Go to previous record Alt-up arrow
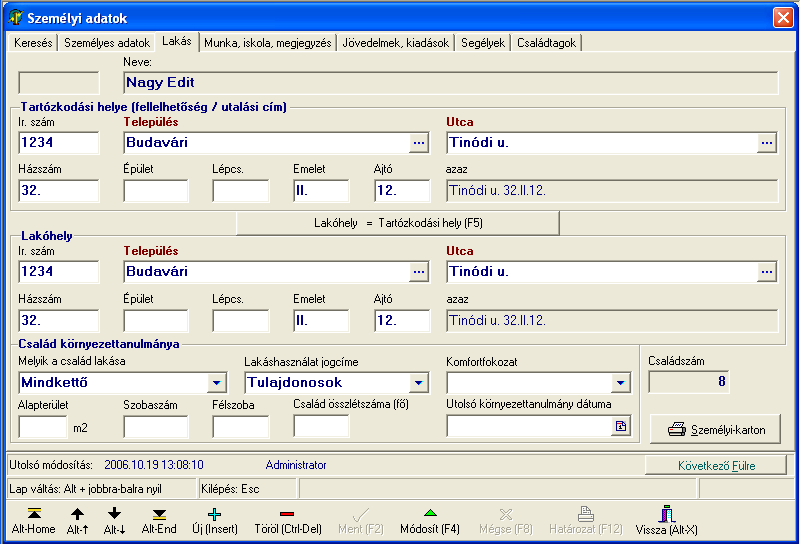The image size is (800, 544). tap(77, 521)
